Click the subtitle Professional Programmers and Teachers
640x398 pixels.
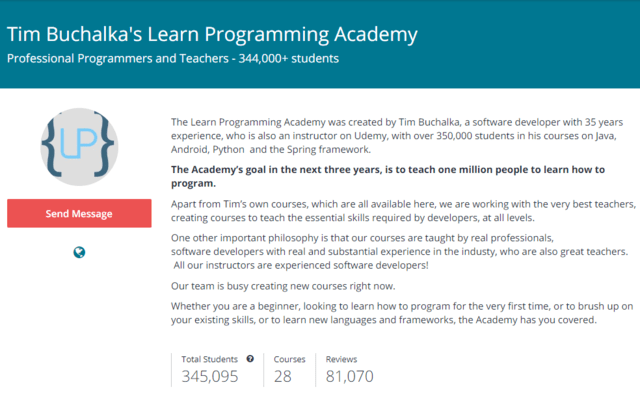118,58
